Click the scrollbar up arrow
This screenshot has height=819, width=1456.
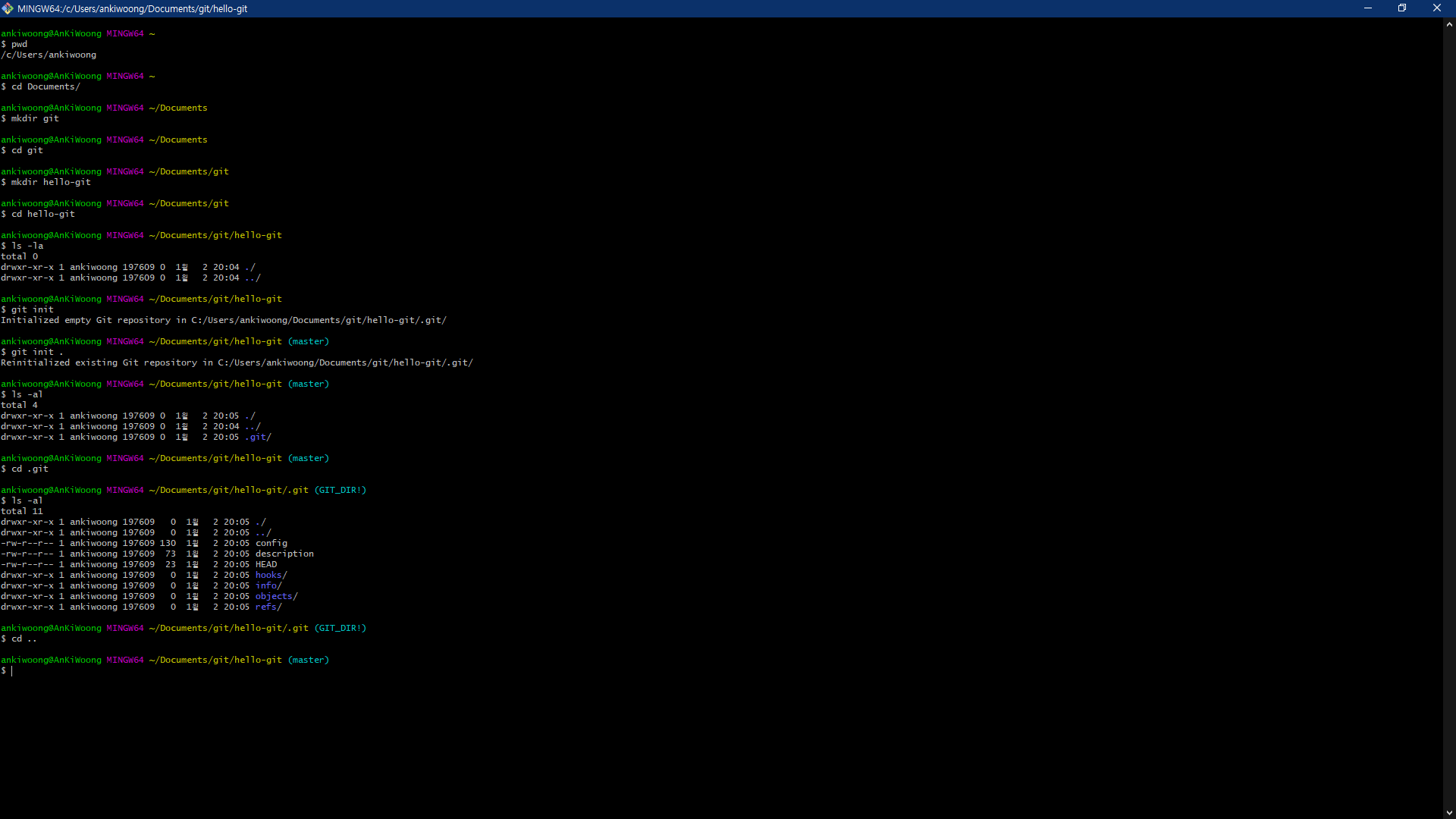(x=1449, y=24)
